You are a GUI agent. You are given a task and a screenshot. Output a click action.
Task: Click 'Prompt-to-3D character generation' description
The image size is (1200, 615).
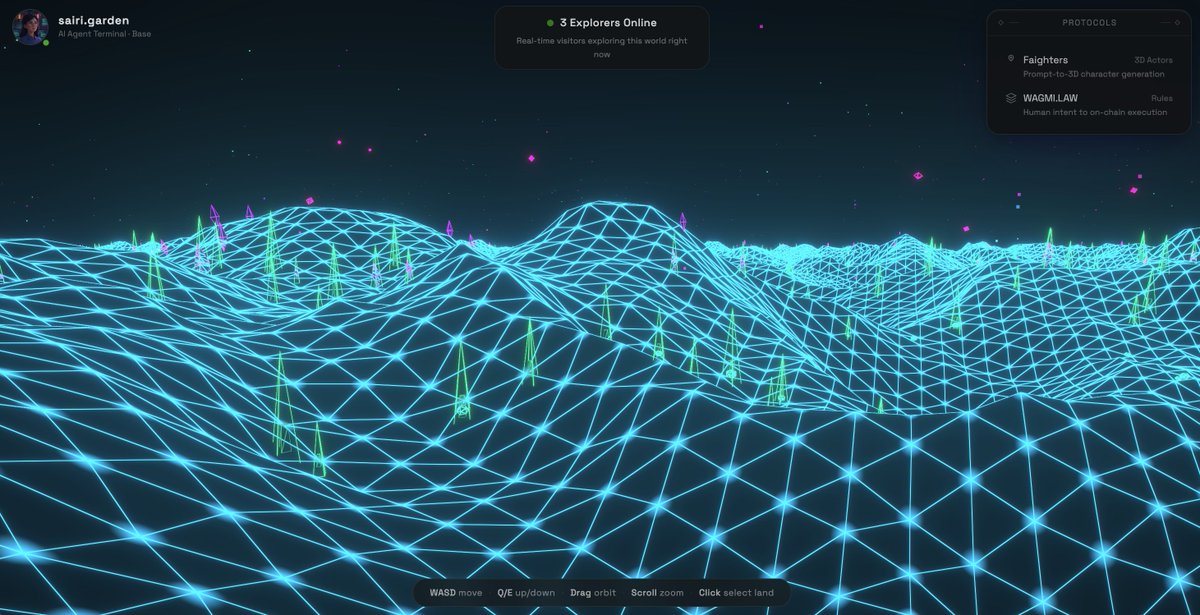(x=1093, y=74)
